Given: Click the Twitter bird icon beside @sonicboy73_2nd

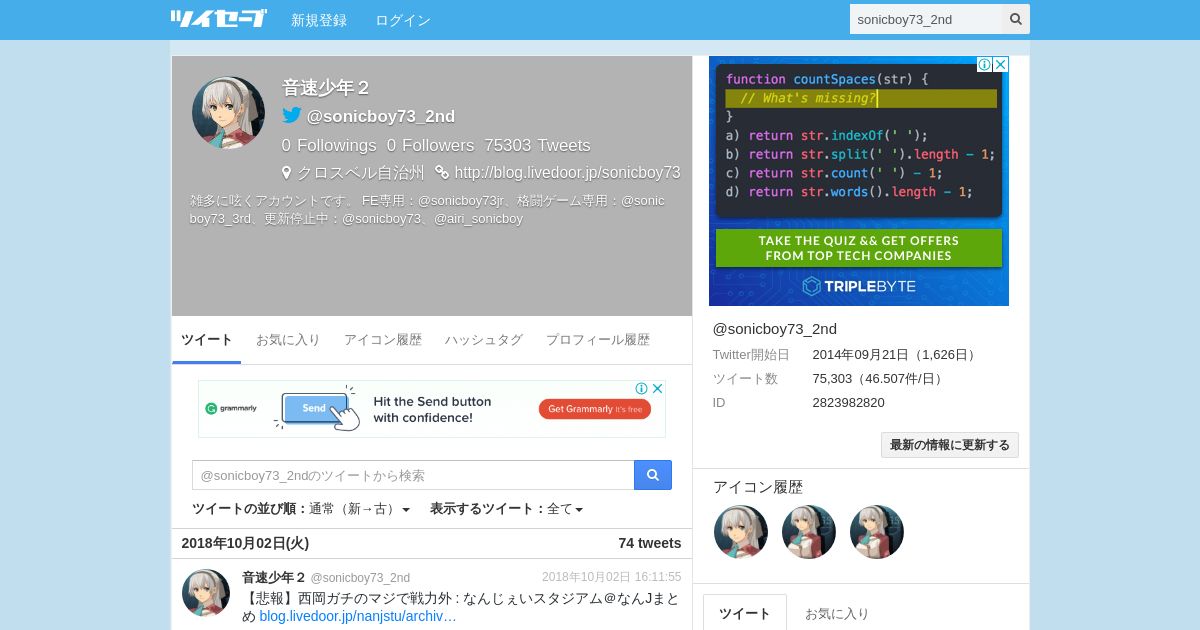Looking at the screenshot, I should click(292, 115).
